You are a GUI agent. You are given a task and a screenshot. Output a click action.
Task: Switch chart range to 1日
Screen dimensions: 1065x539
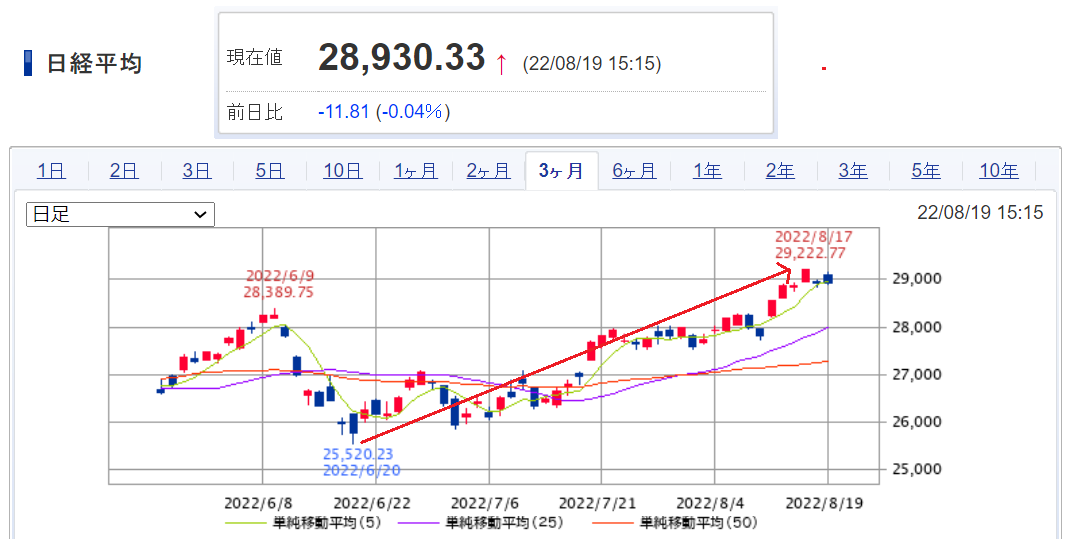52,170
